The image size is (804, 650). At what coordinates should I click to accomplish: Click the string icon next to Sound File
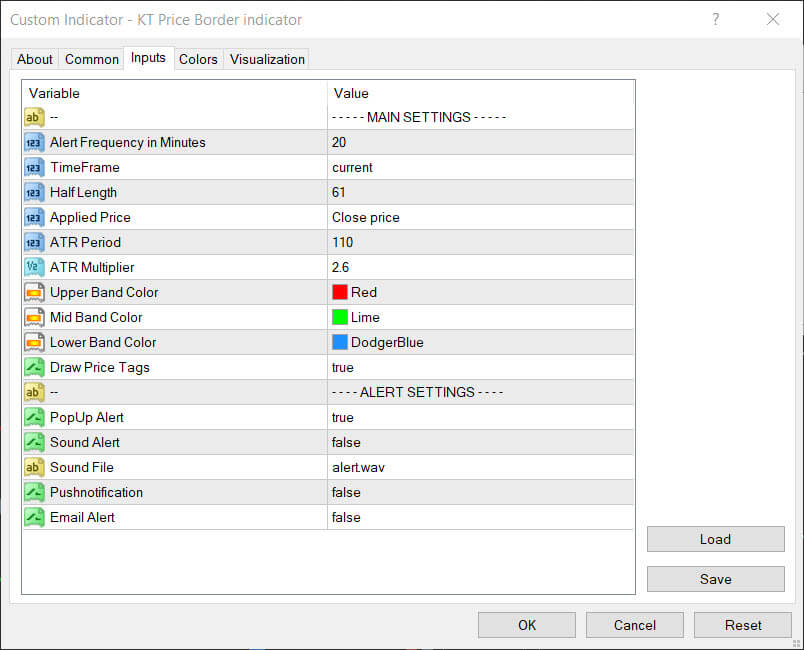(x=34, y=468)
